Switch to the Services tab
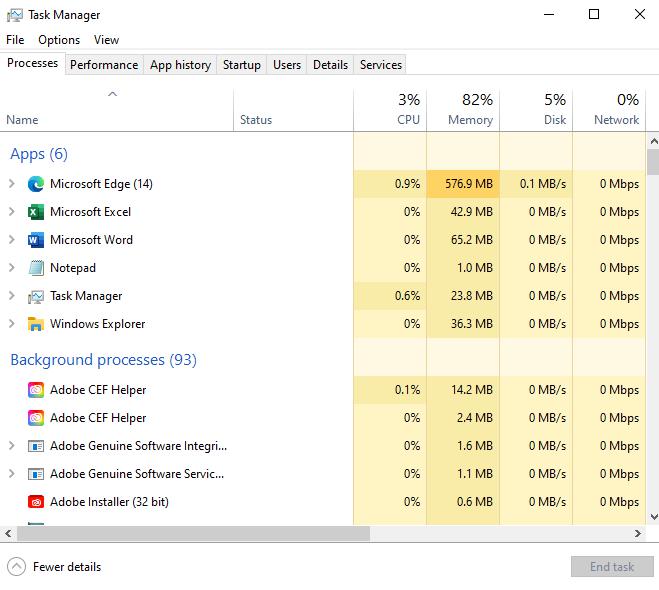This screenshot has width=659, height=590. (x=381, y=65)
